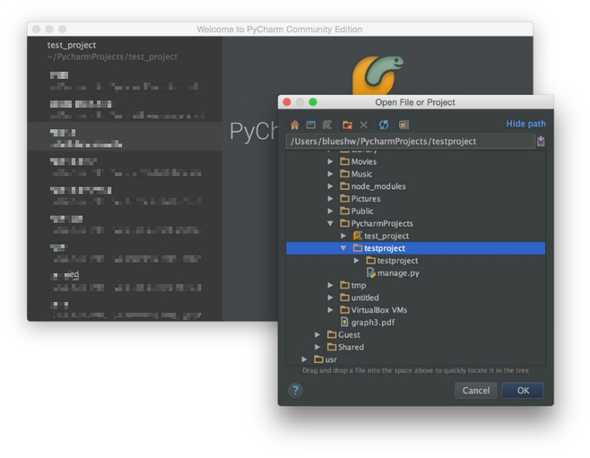
Task: Expand the test_project tree node
Action: click(343, 236)
